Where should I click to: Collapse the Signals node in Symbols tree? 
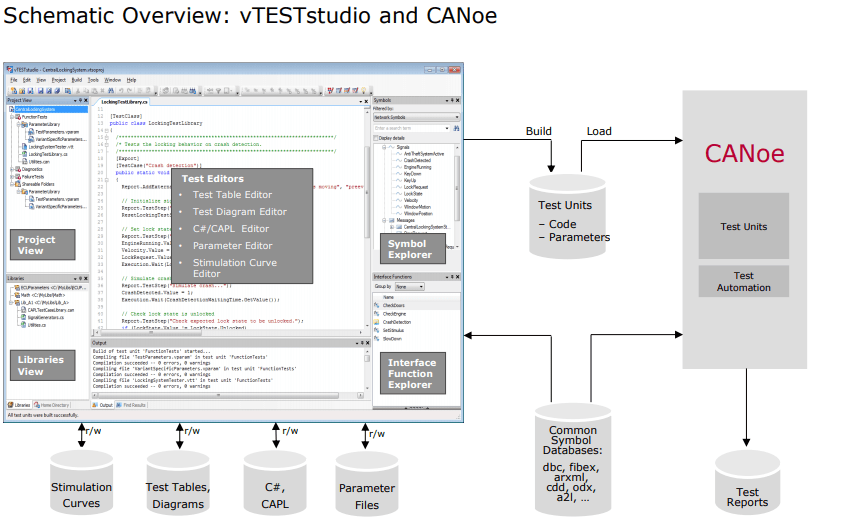pos(384,146)
